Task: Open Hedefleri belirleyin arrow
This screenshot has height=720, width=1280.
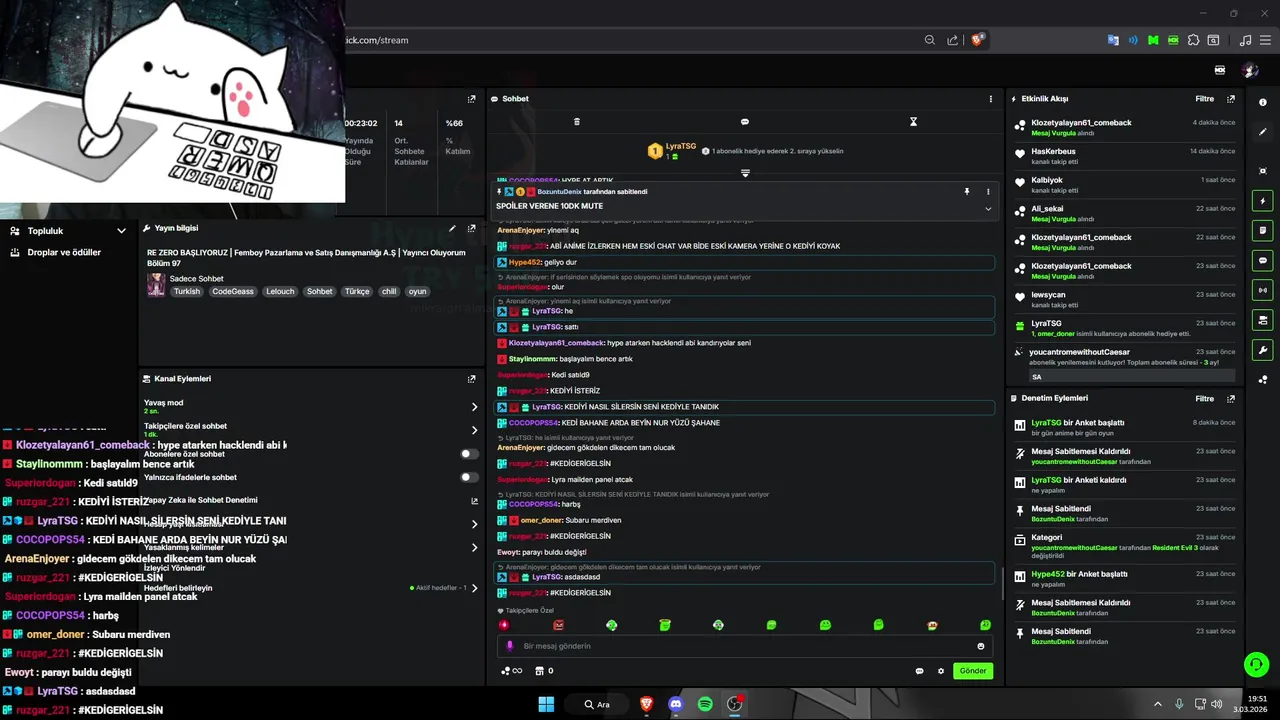Action: 474,588
